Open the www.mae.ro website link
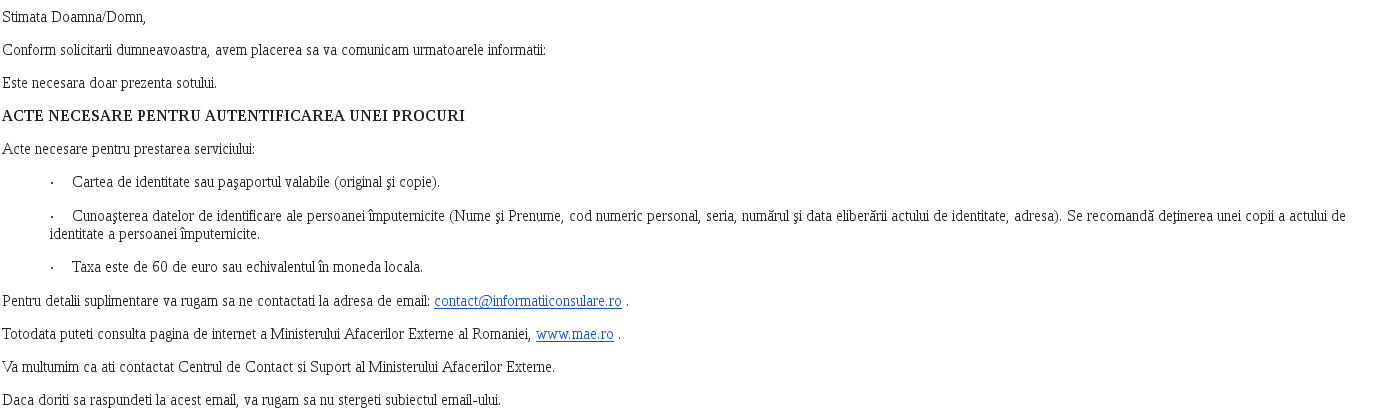This screenshot has height=413, width=1375. [x=575, y=334]
